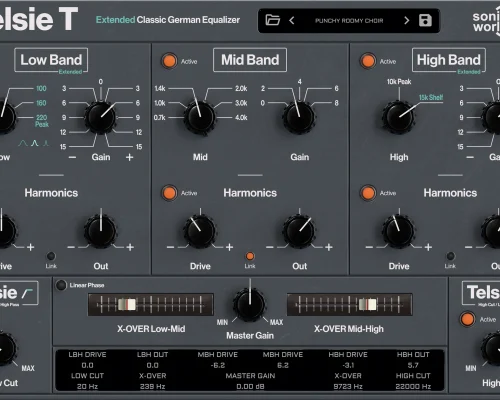Image resolution: width=500 pixels, height=400 pixels.
Task: Click the X-OVER Mid-High slider handle
Action: tap(367, 304)
